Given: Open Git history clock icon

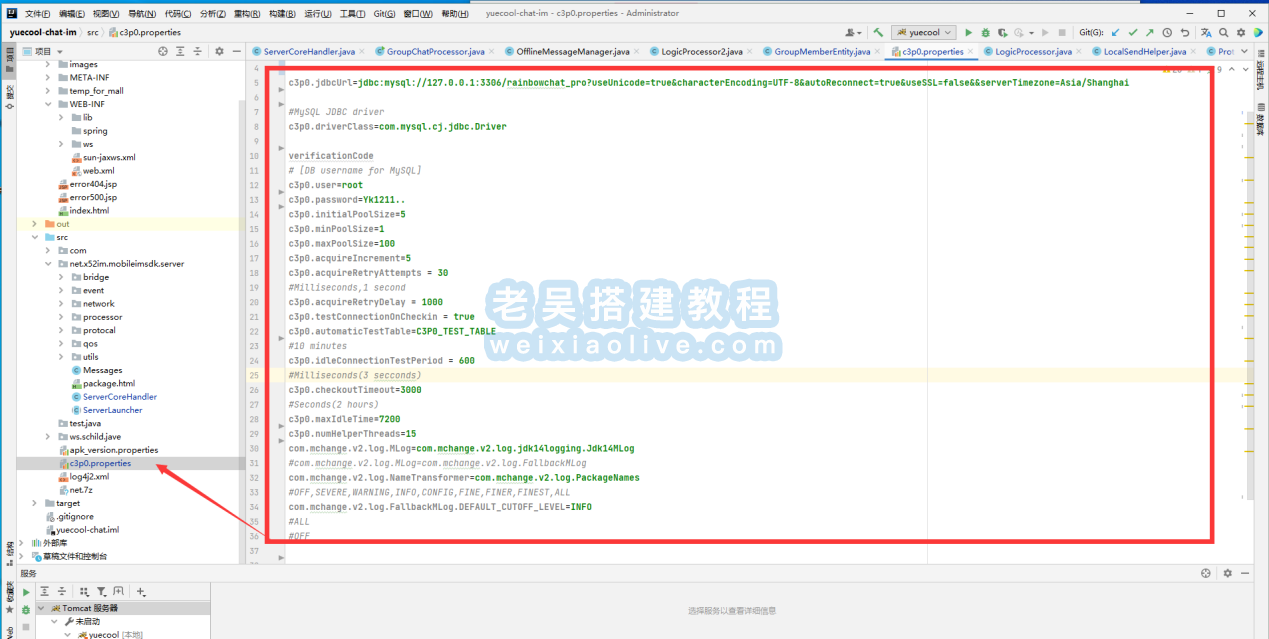Looking at the screenshot, I should click(x=1167, y=33).
